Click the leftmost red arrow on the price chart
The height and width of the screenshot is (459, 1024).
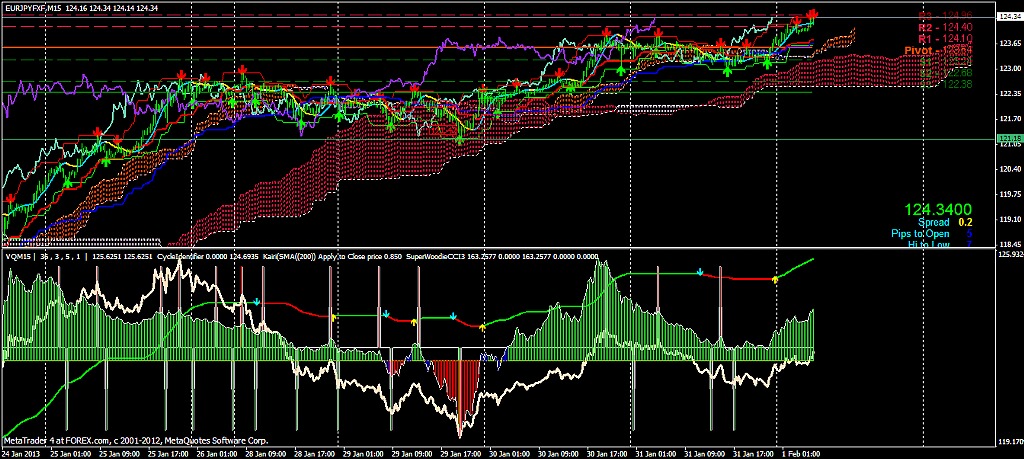(x=10, y=200)
